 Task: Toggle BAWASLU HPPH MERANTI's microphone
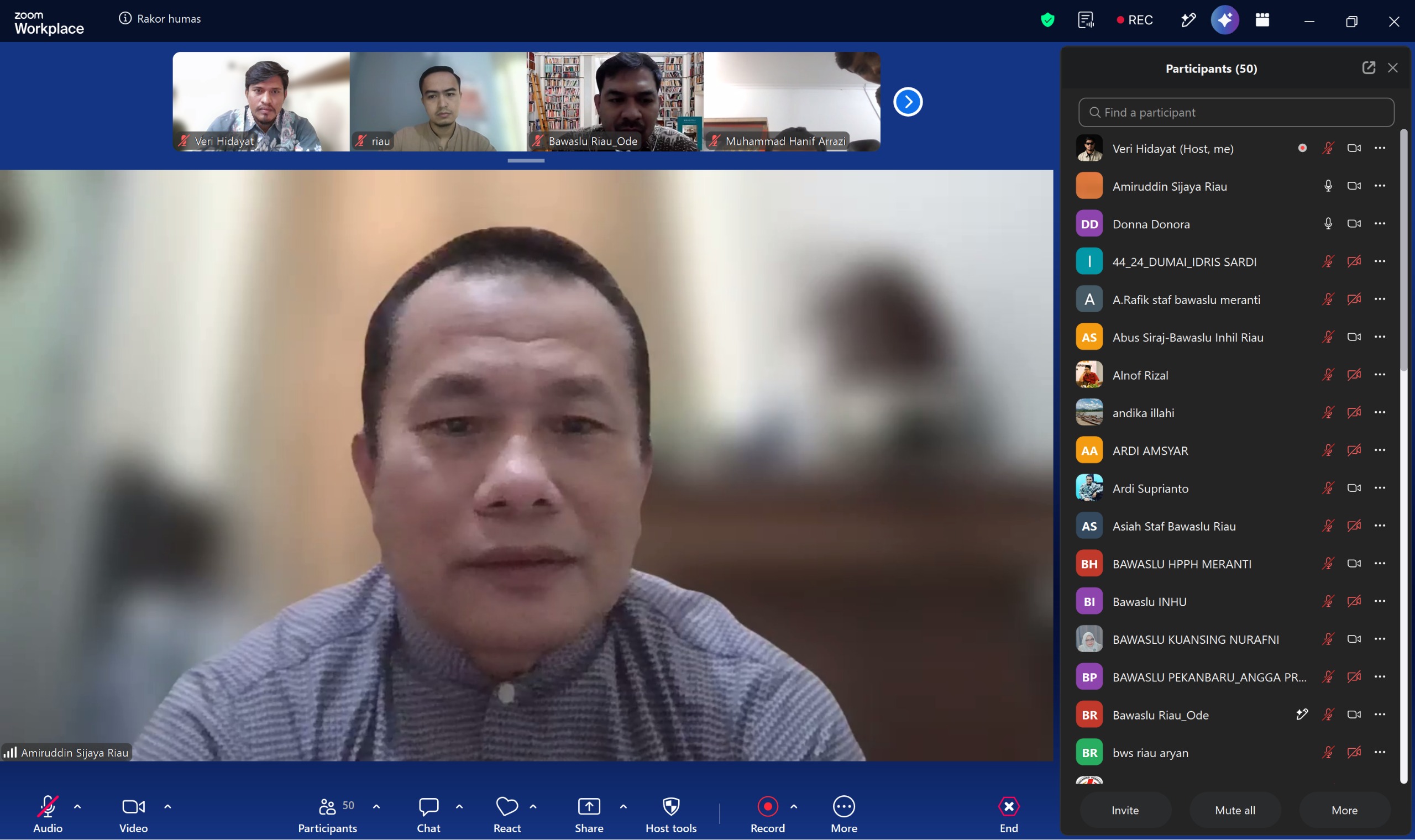pyautogui.click(x=1328, y=564)
